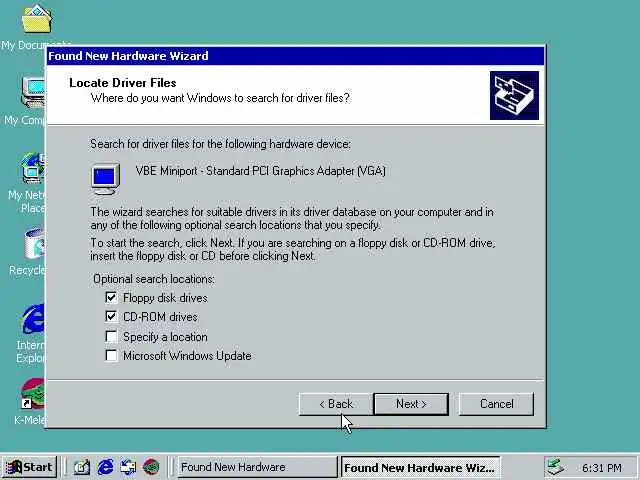
Task: Cancel the Found New Hardware Wizard
Action: tap(496, 404)
